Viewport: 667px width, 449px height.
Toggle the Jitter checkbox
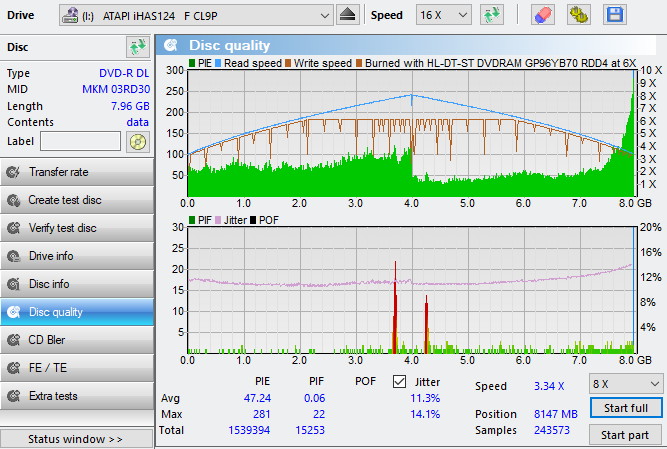click(x=400, y=382)
